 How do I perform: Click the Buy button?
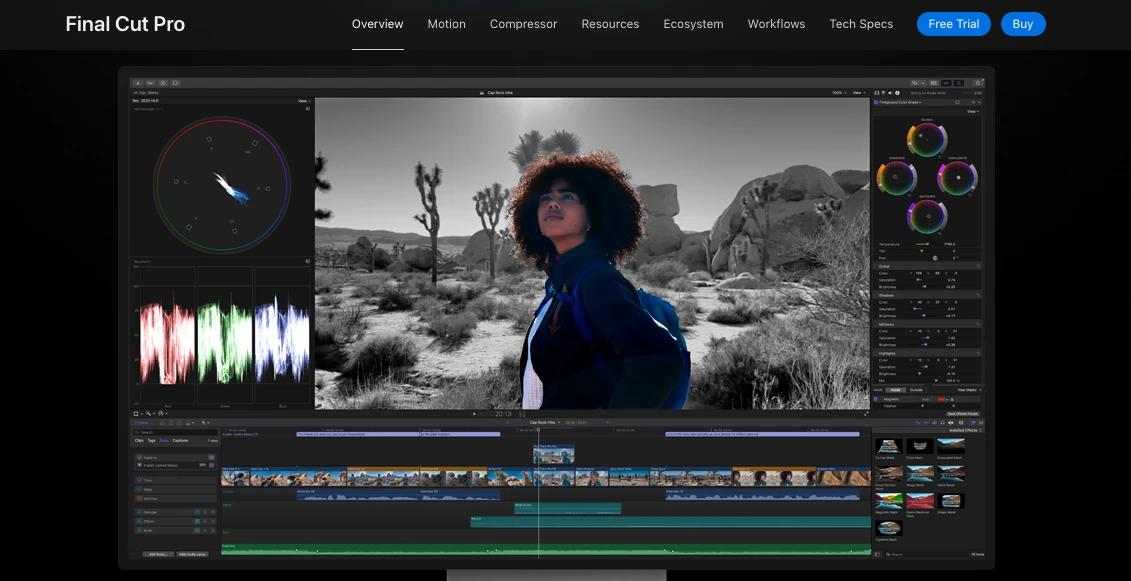point(1023,24)
